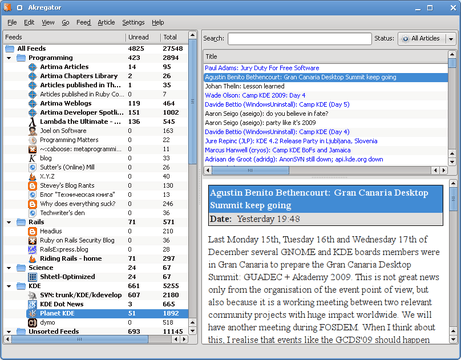Click Stevey's Blog Rants blogger icon
This screenshot has height=360, width=461.
click(x=32, y=186)
